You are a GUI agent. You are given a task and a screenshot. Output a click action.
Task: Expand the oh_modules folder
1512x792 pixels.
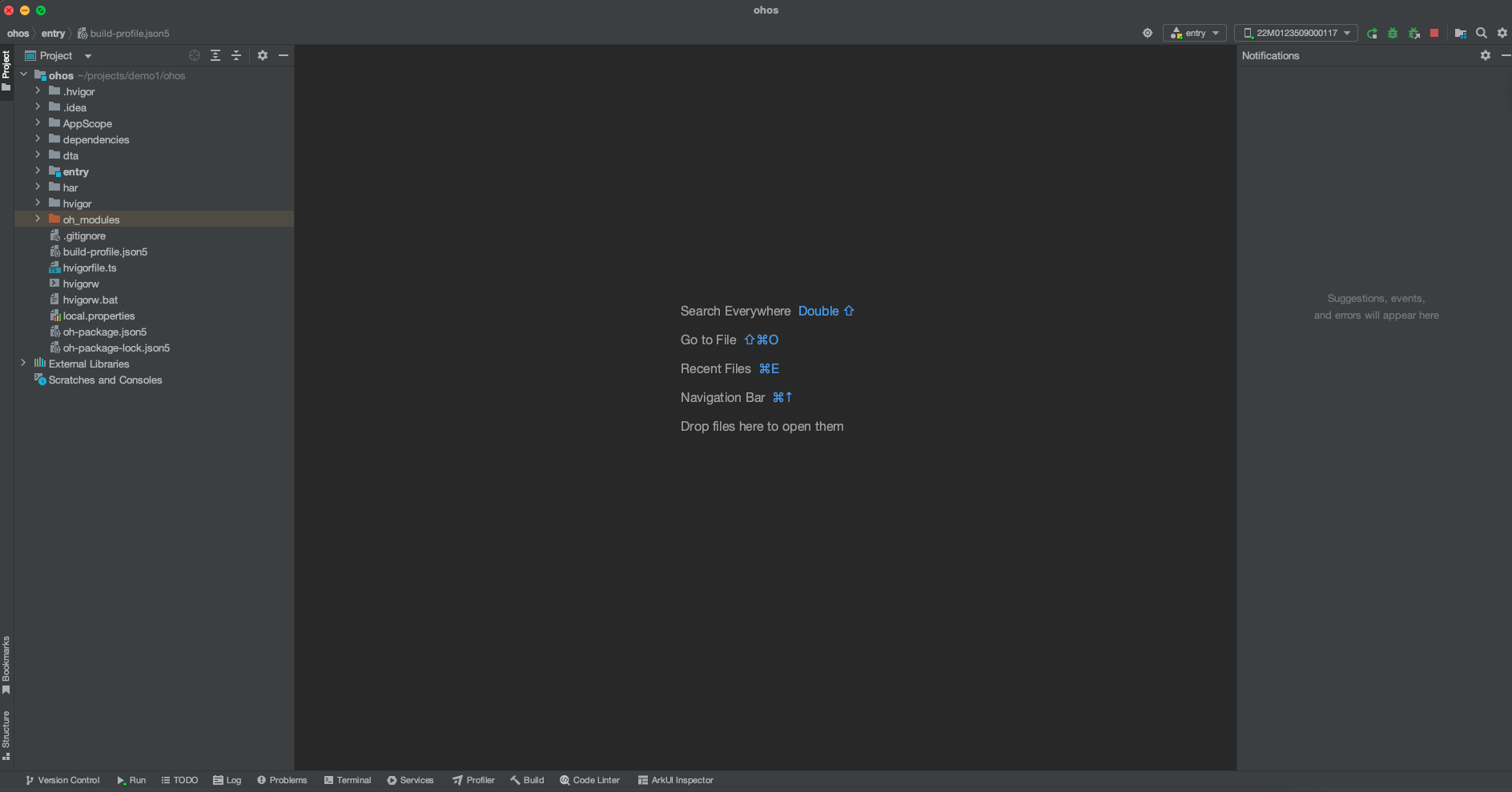pyautogui.click(x=38, y=219)
